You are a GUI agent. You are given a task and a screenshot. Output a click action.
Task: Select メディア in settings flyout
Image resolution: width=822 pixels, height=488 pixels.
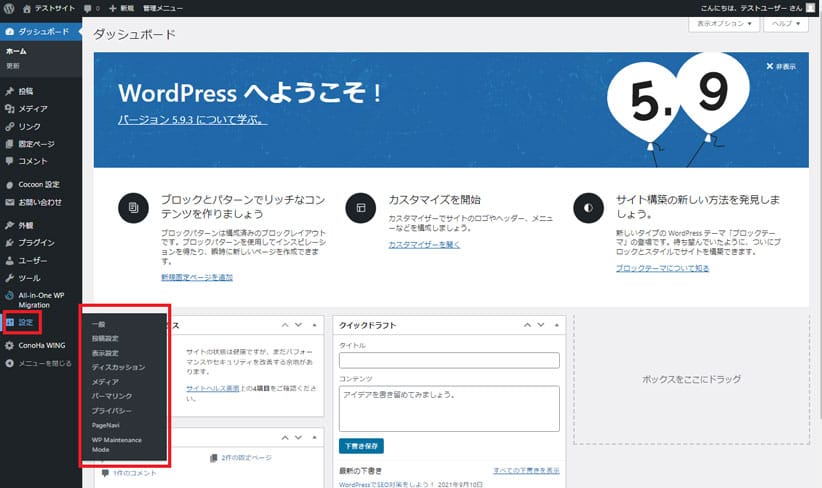[105, 382]
